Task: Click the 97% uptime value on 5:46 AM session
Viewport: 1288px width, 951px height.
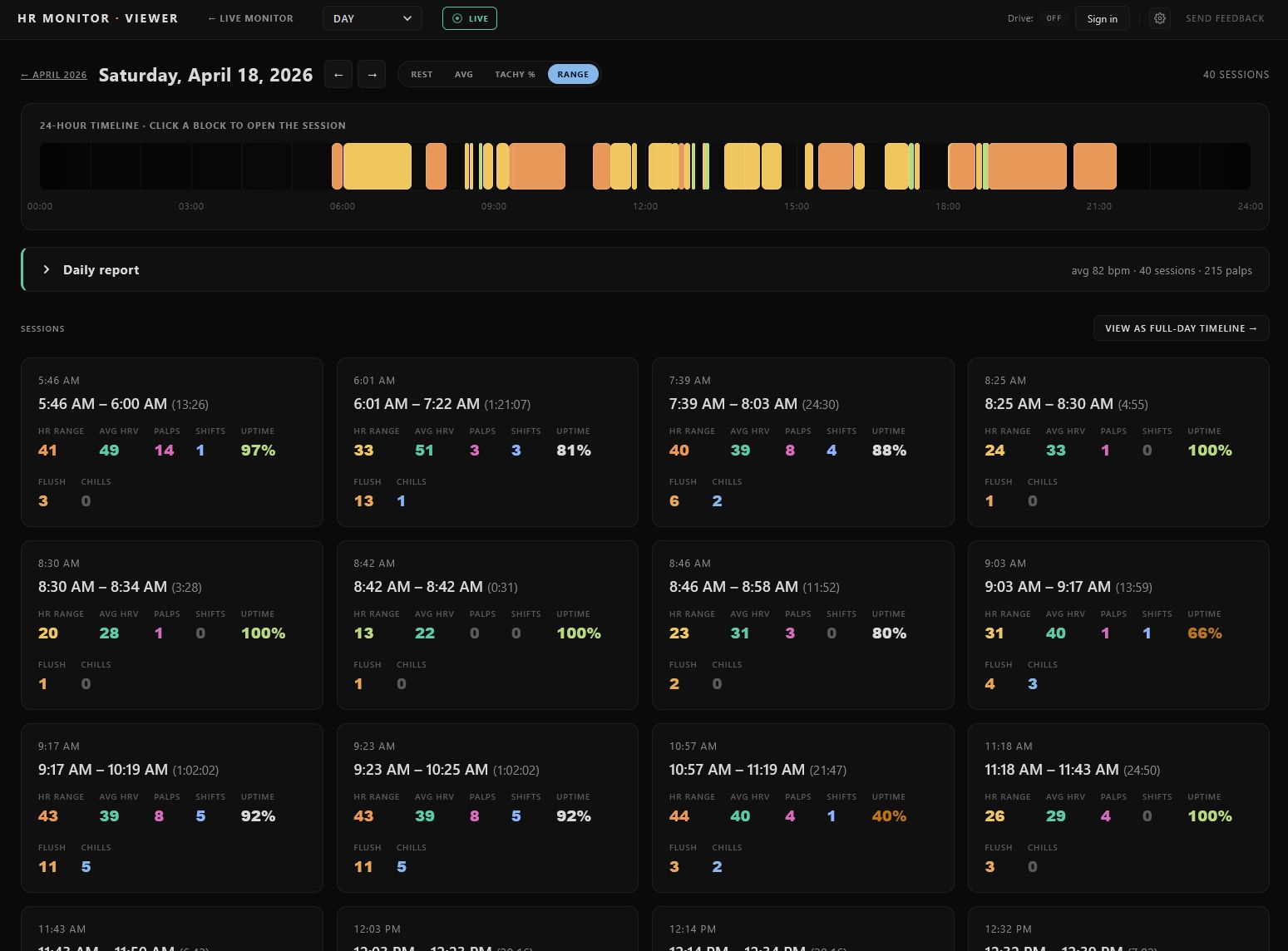Action: (258, 450)
